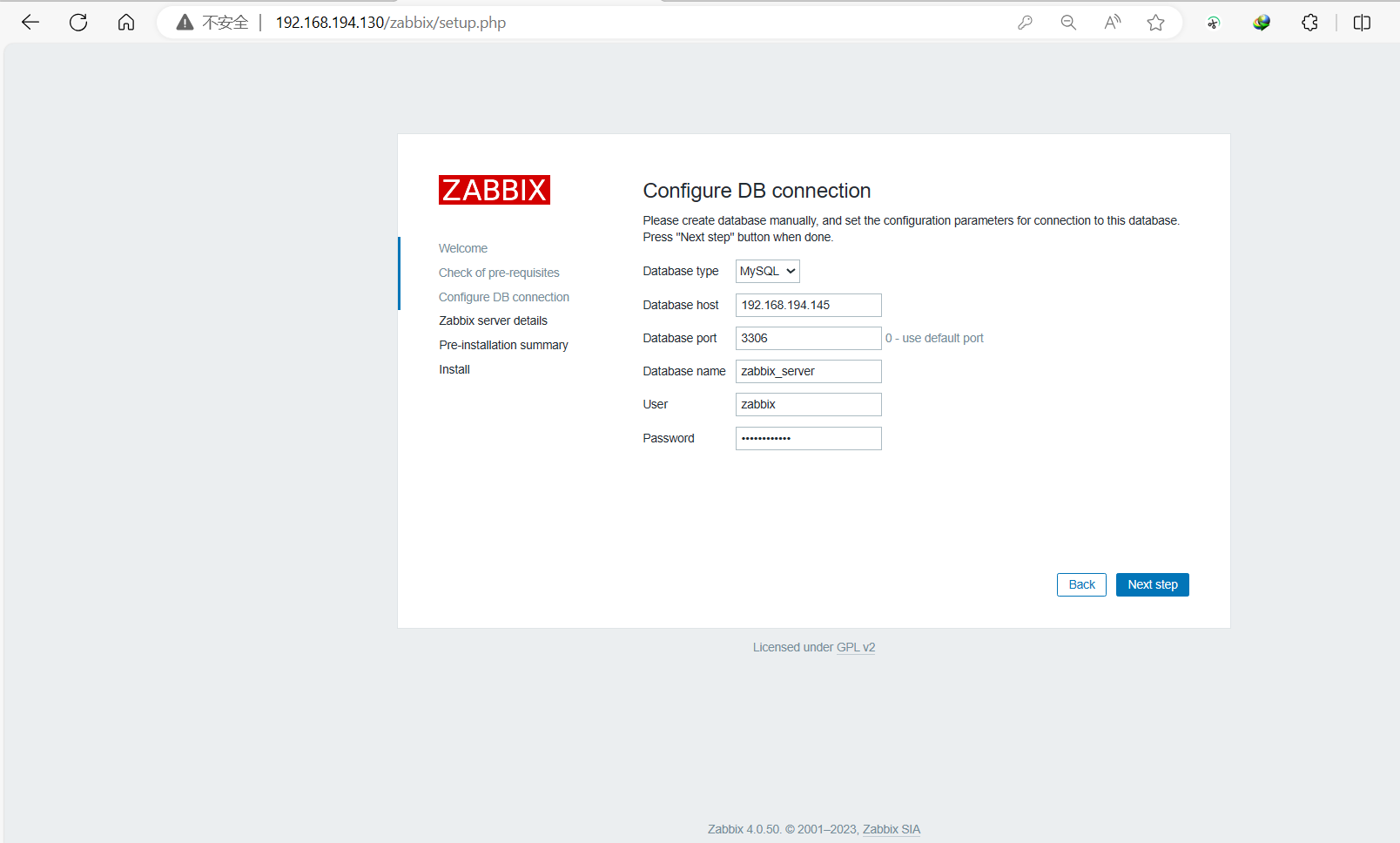Open split screen icon in toolbar
Viewport: 1400px width, 843px height.
(x=1362, y=23)
